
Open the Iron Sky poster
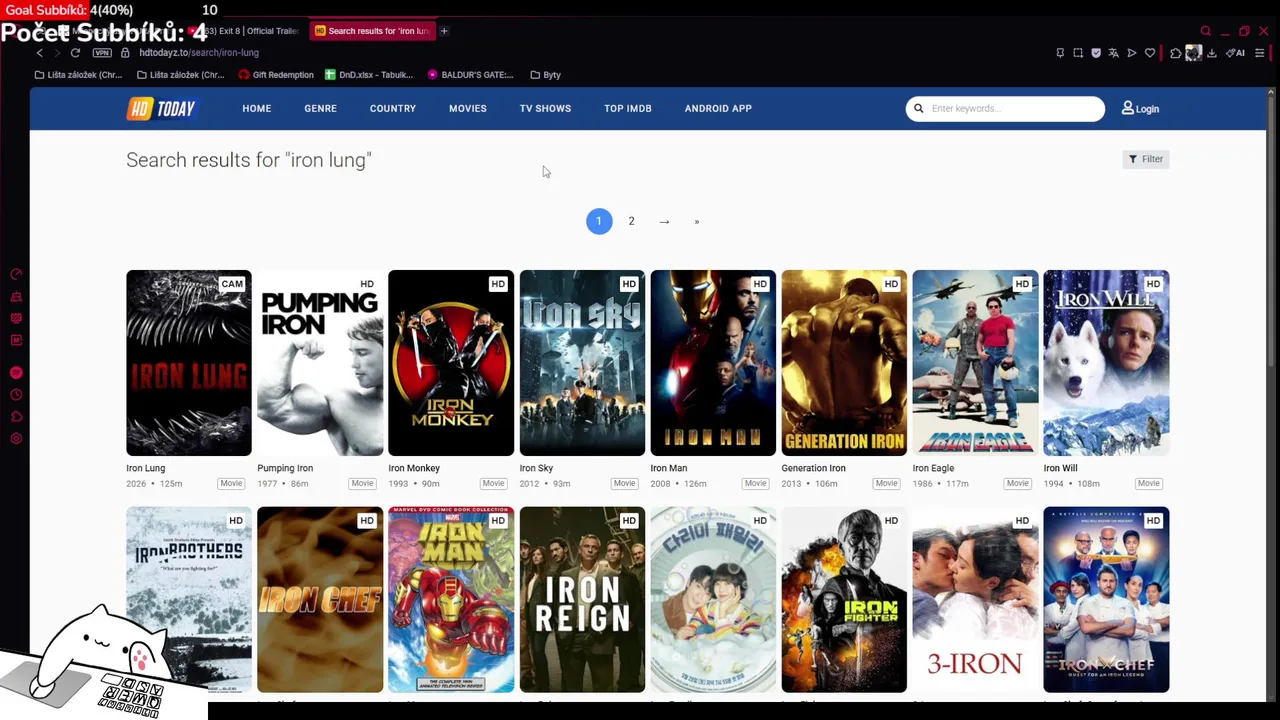(582, 363)
